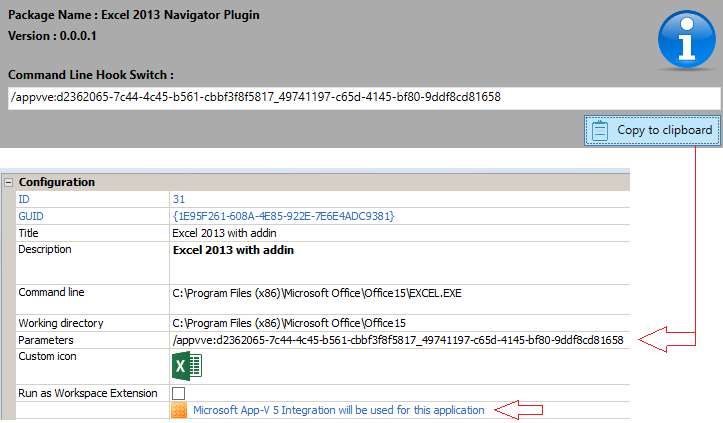Screen dimensions: 723x423
Task: Click the Custom icon property label
Action: (x=48, y=356)
